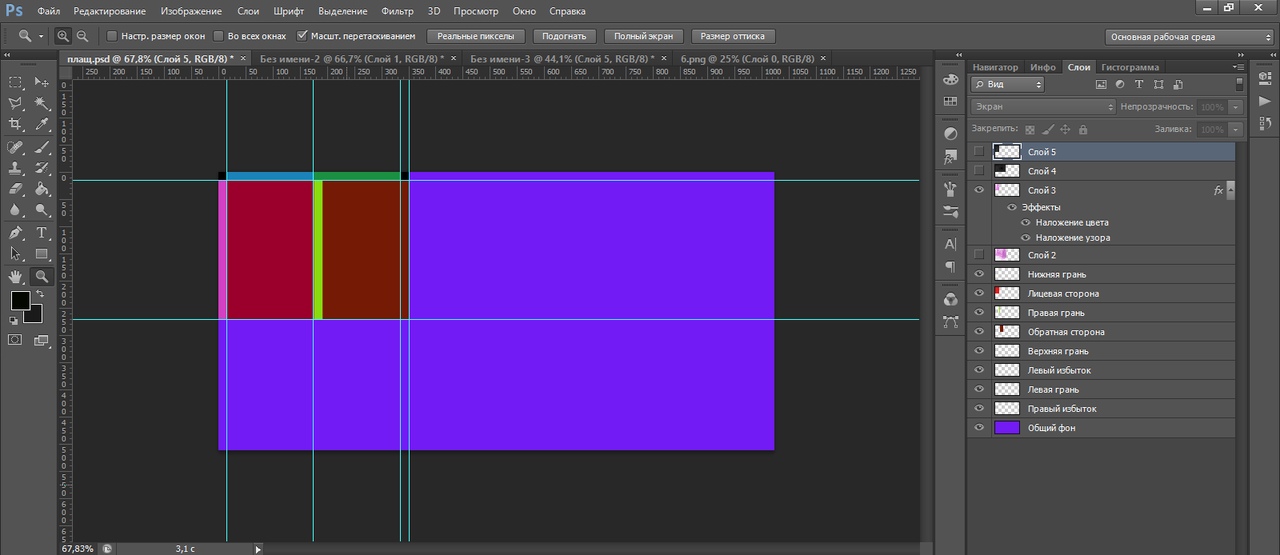Switch to the 'Навигатор' panel tab
The image size is (1280, 555).
995,67
